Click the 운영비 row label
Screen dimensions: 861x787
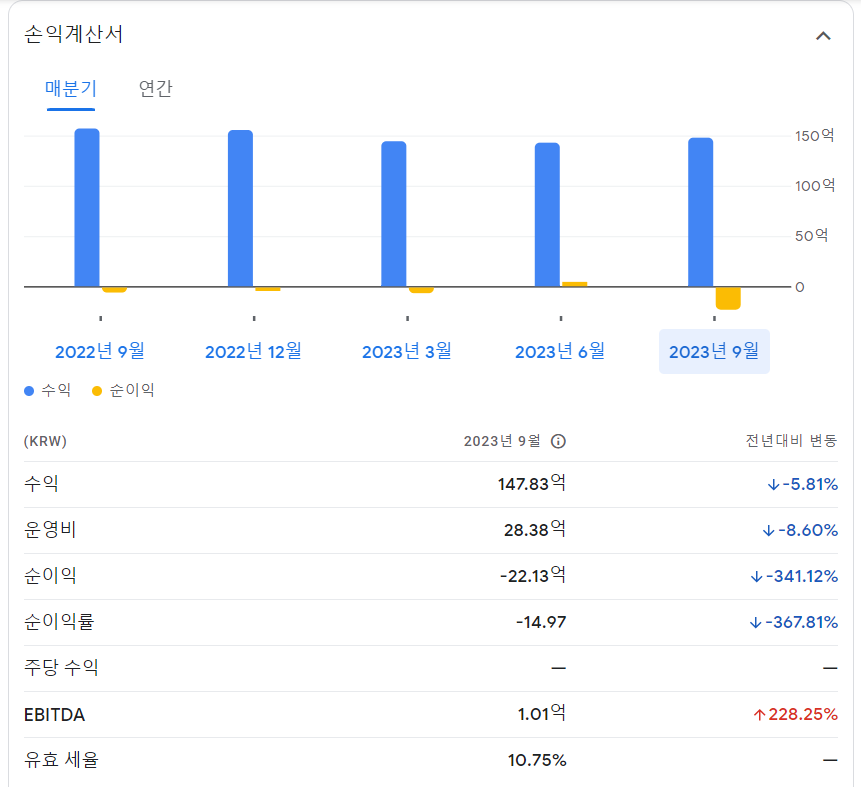click(50, 530)
